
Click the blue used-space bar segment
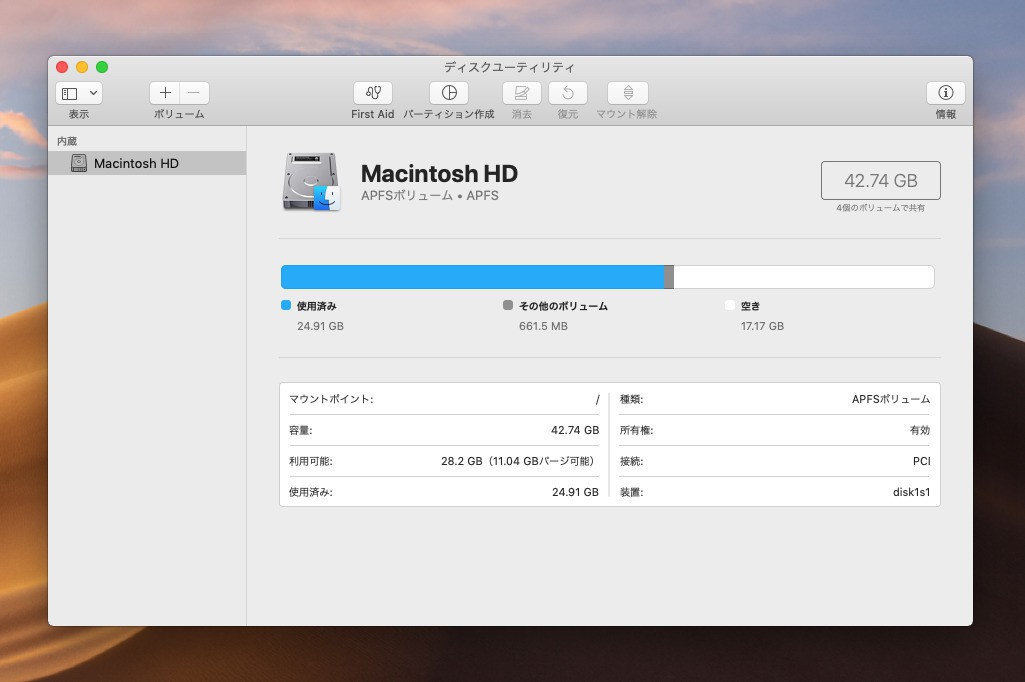pyautogui.click(x=472, y=277)
